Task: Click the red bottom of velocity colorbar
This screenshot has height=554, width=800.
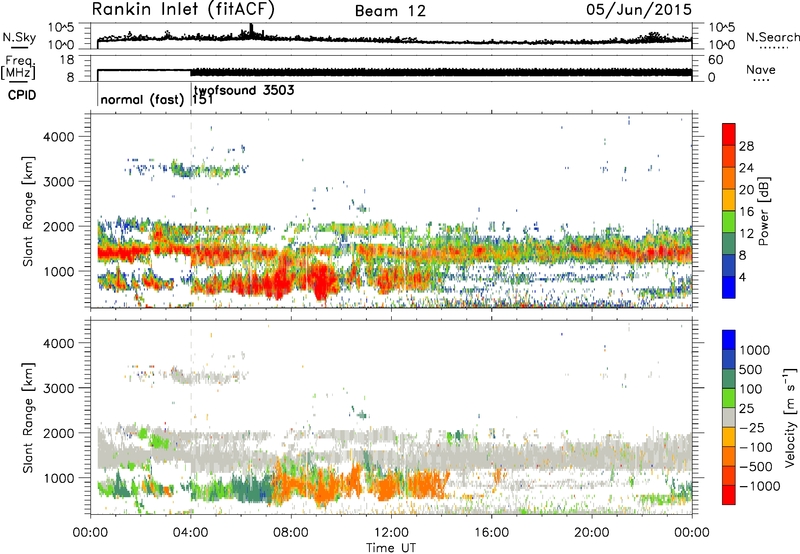Action: click(x=729, y=495)
